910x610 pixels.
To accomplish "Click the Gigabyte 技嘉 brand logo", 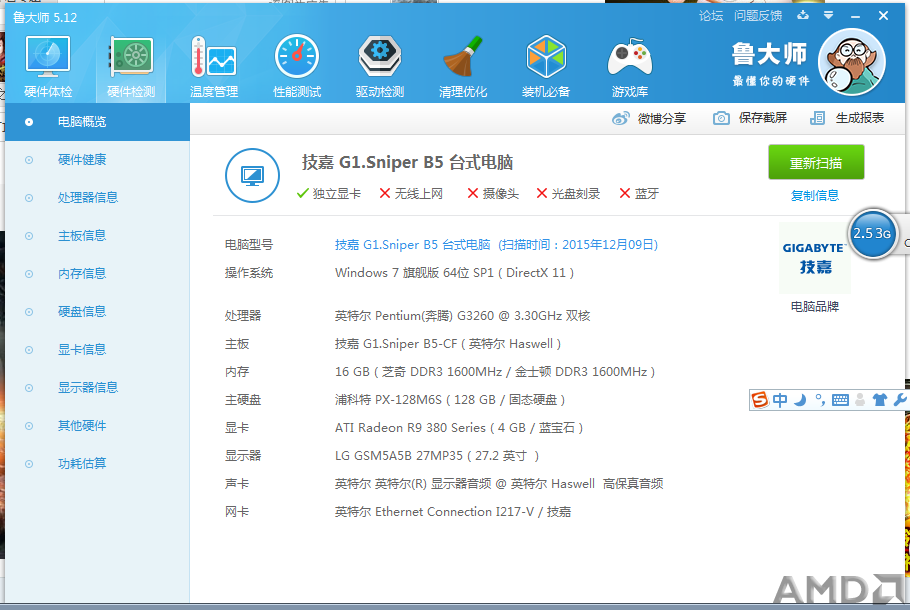I will (815, 258).
